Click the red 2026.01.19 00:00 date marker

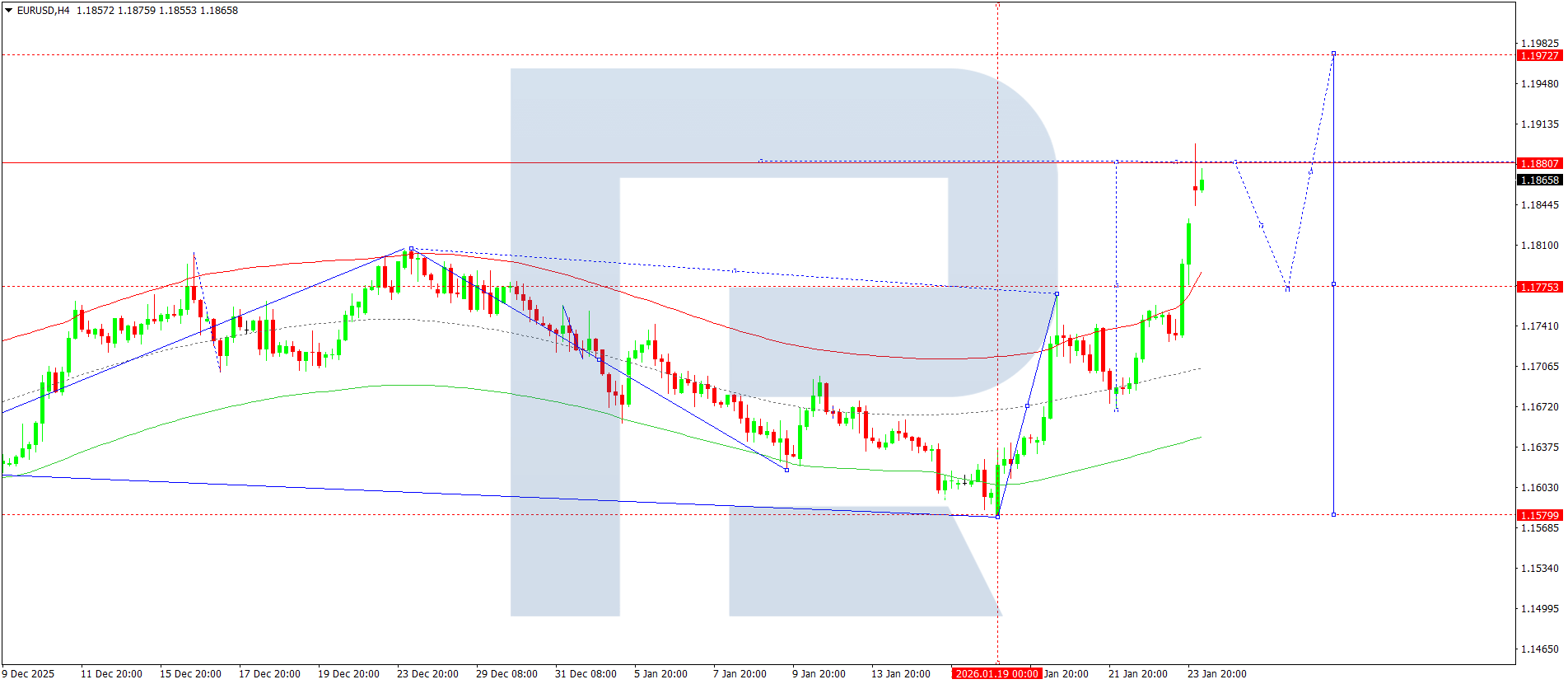click(x=996, y=673)
